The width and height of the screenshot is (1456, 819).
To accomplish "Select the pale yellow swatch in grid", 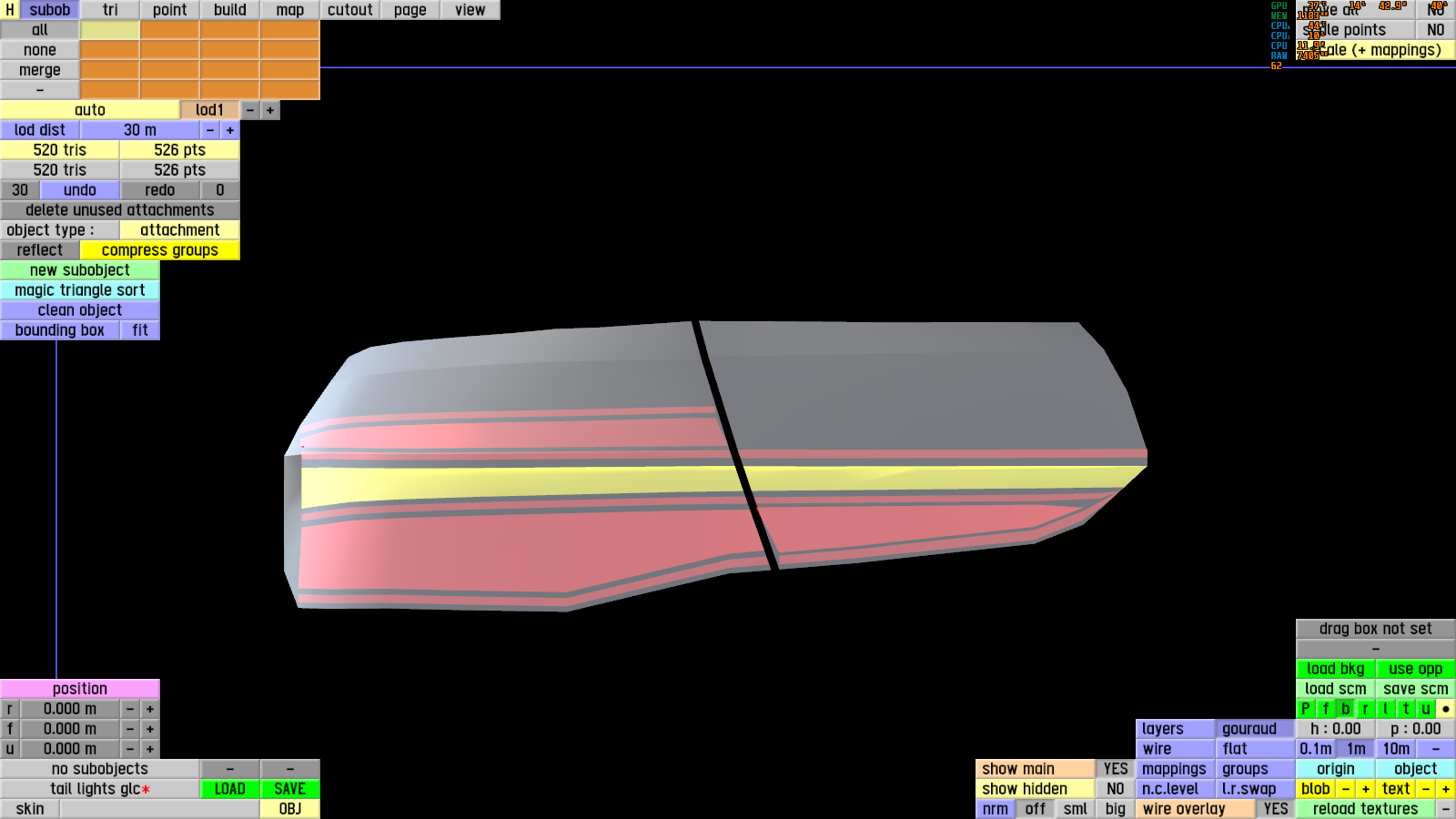I will (110, 30).
